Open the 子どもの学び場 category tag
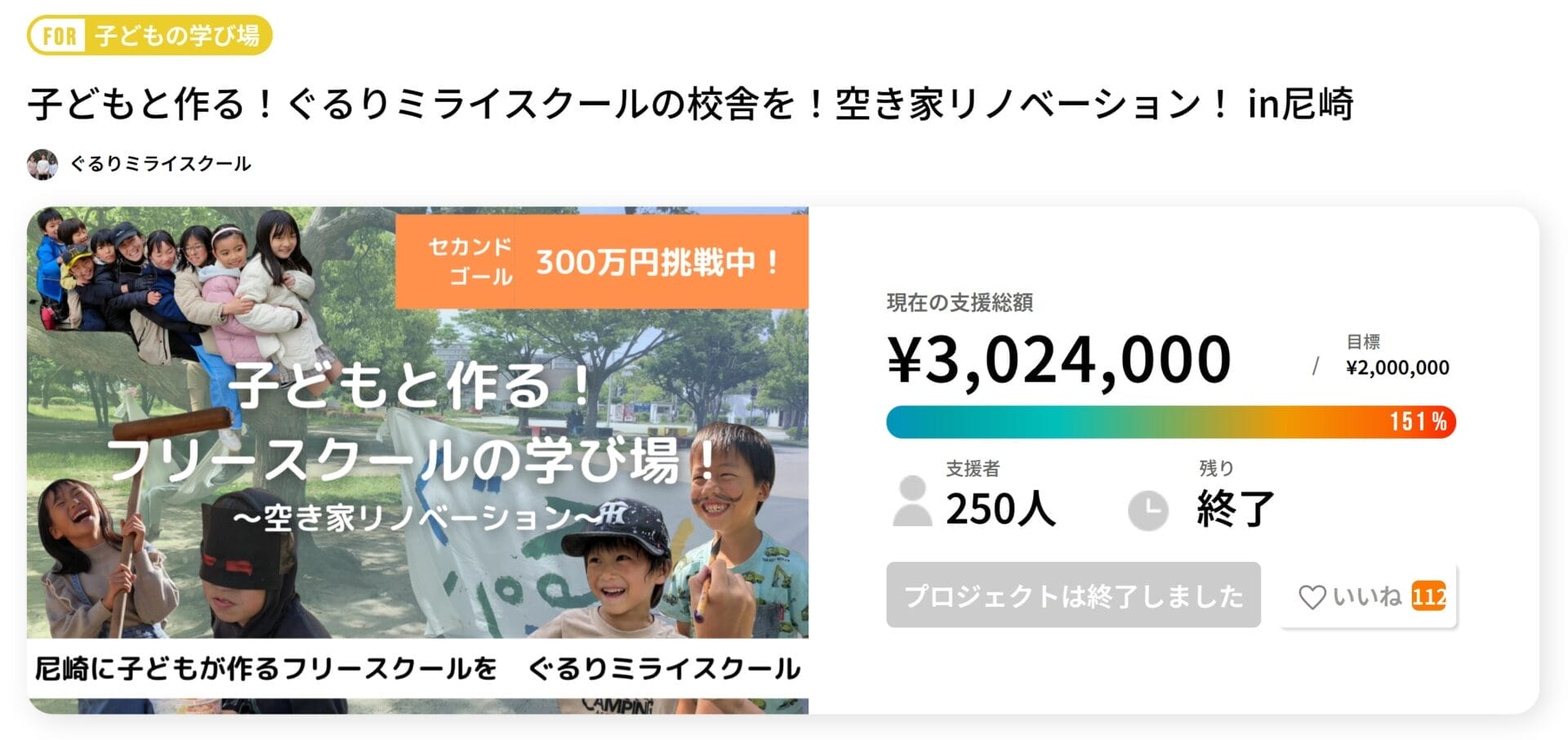Viewport: 1568px width, 740px height. coord(176,36)
